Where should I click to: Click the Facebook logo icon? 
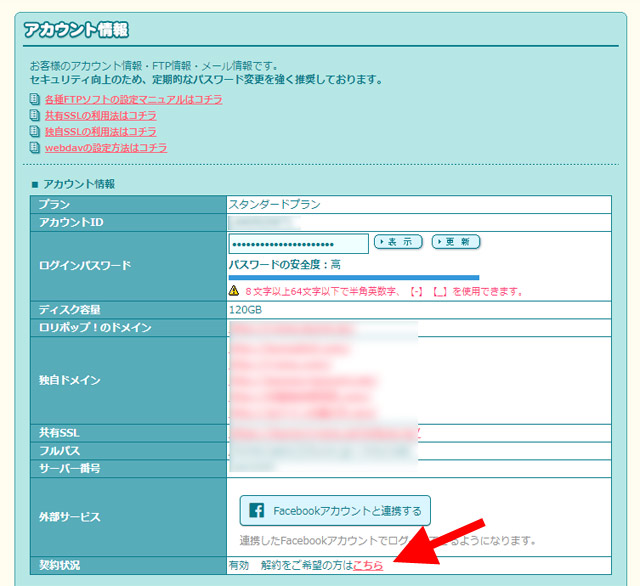pyautogui.click(x=256, y=511)
